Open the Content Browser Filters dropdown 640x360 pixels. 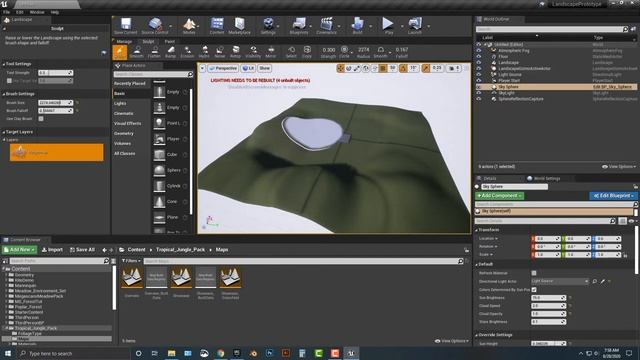(131, 261)
